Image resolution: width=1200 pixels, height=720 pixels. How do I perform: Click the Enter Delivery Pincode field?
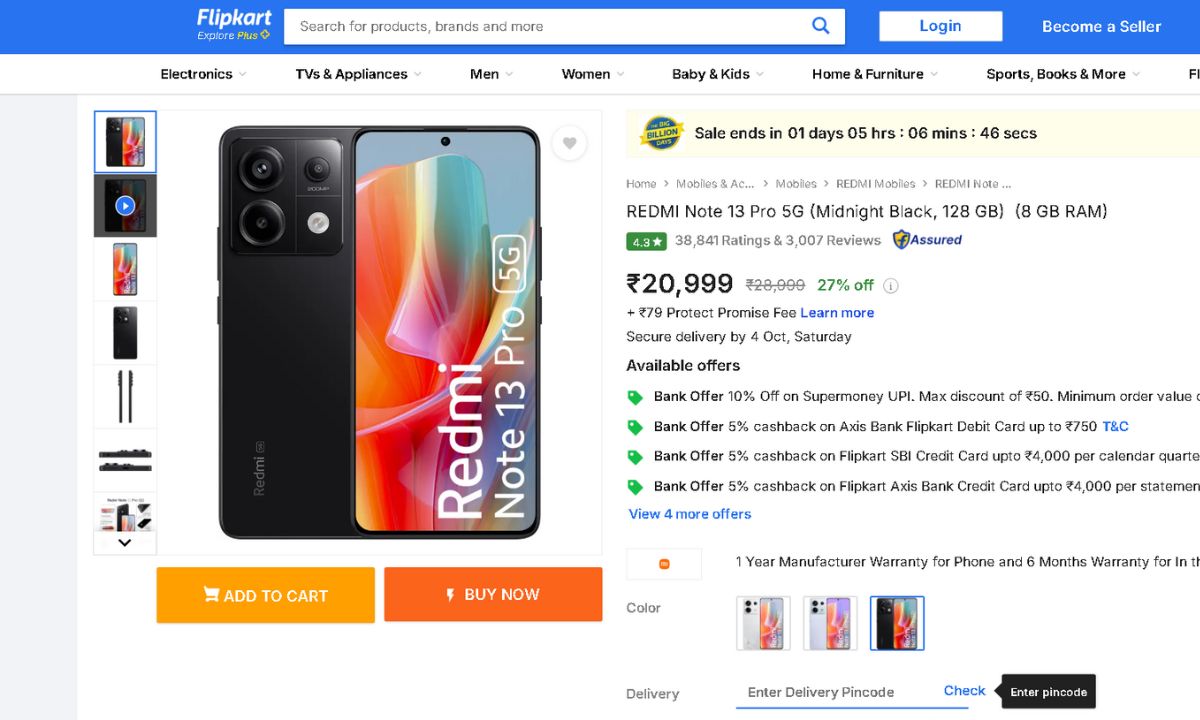tap(835, 692)
